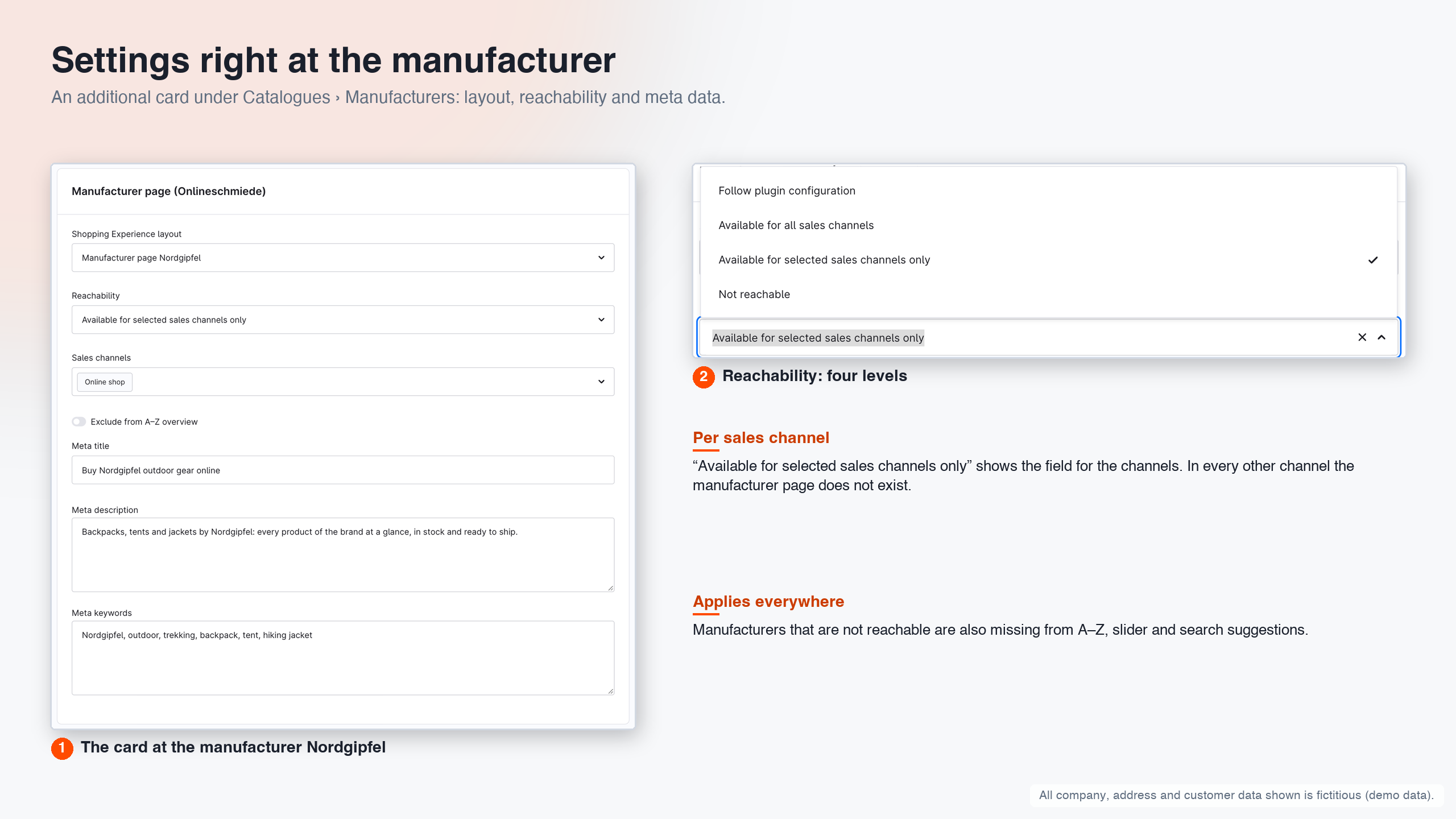Viewport: 1456px width, 819px height.
Task: Click the Per sales channel heading
Action: (x=761, y=437)
